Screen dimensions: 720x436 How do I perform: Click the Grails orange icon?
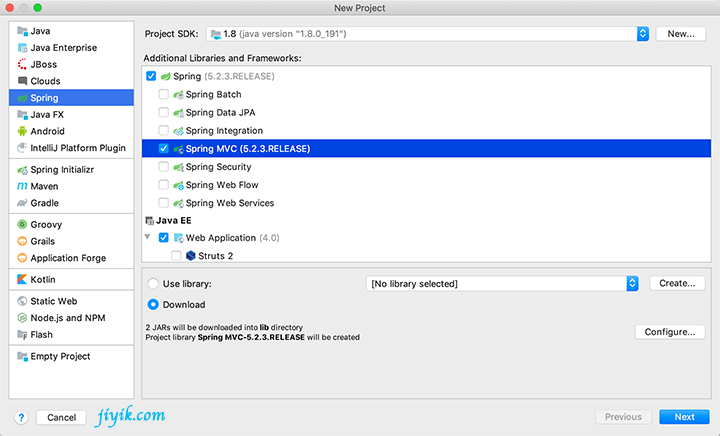(x=22, y=241)
